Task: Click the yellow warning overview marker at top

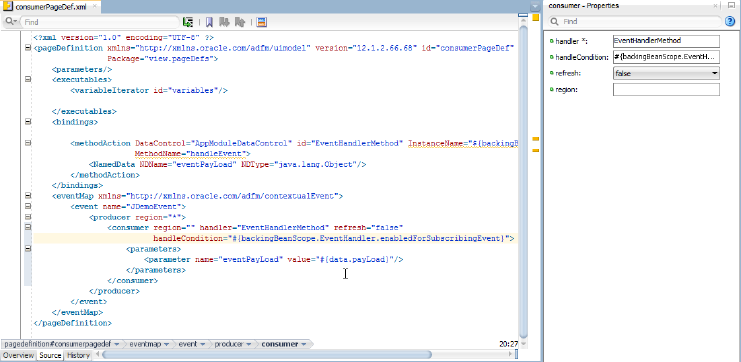Action: 535,17
